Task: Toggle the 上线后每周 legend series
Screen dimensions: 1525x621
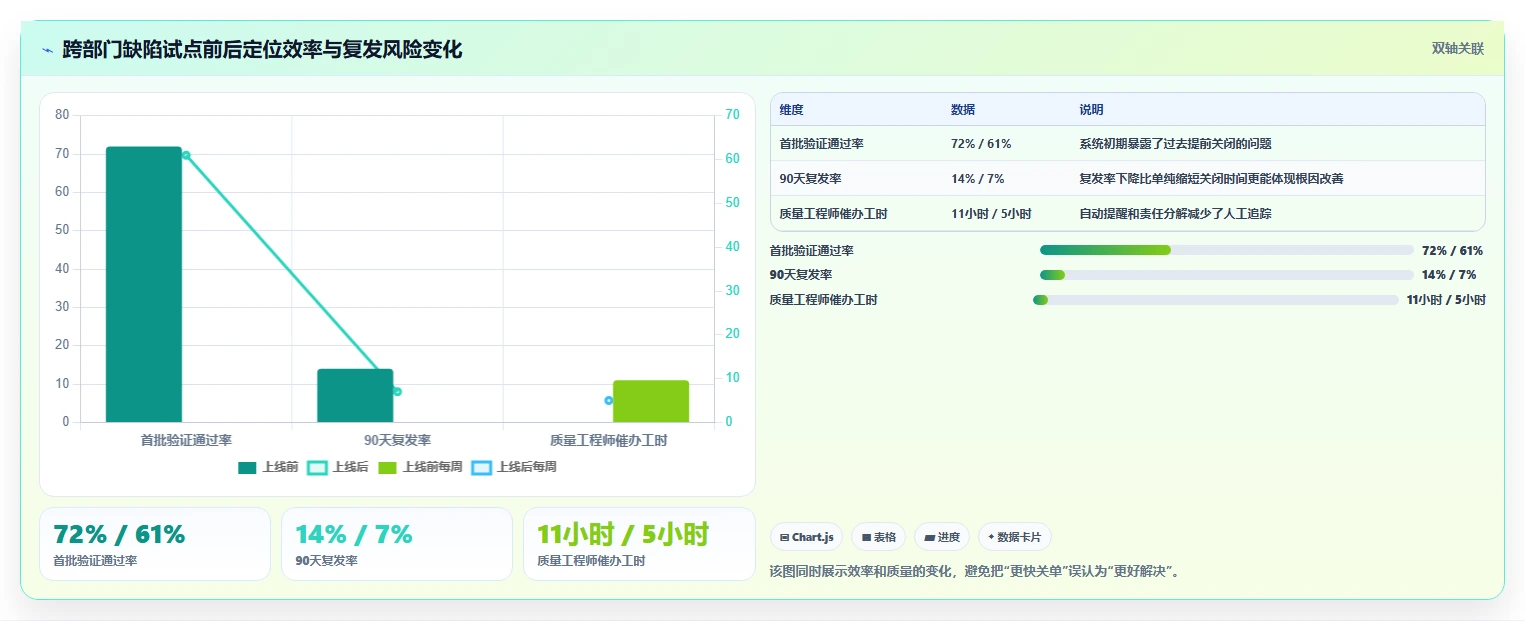Action: tap(514, 467)
